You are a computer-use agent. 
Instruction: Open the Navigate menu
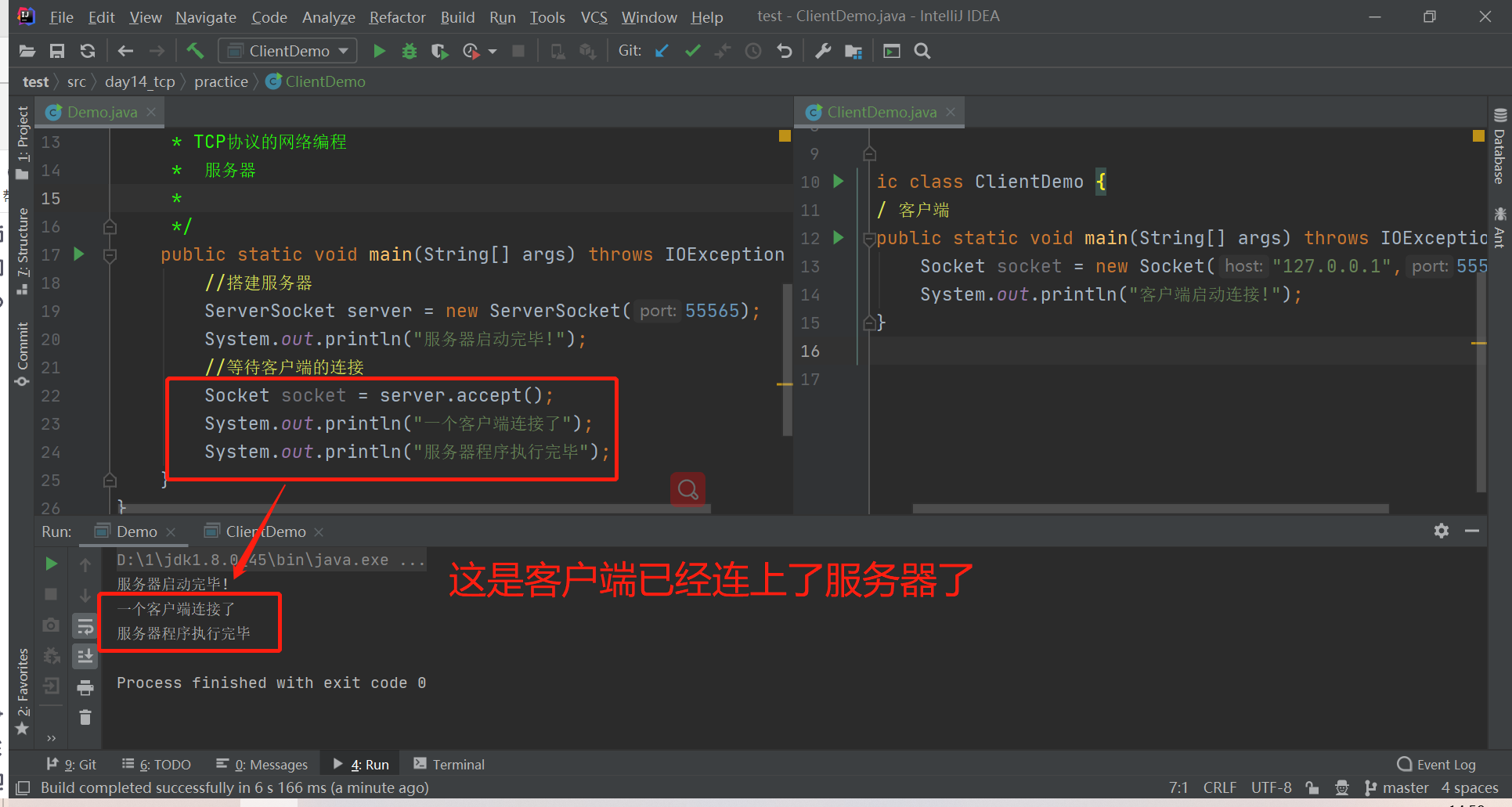[x=205, y=16]
